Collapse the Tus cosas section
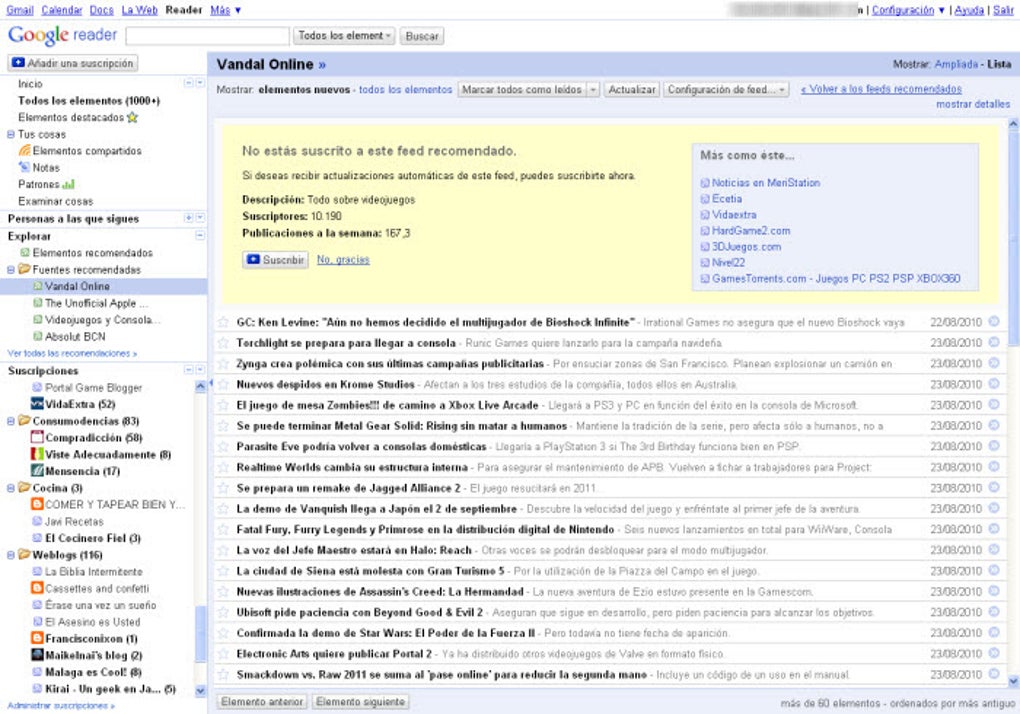The height and width of the screenshot is (714, 1020). pyautogui.click(x=10, y=134)
